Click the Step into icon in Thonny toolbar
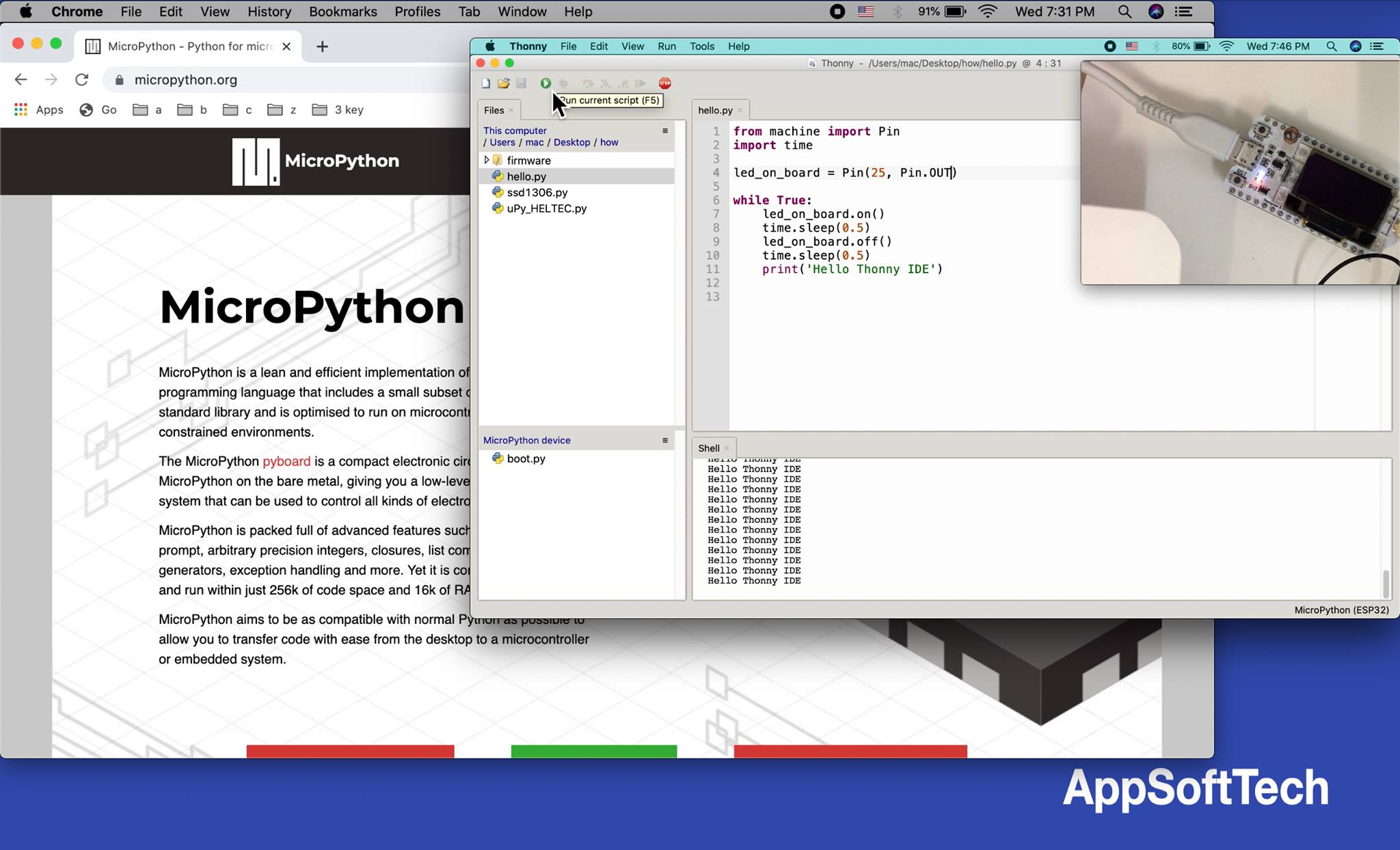Viewport: 1400px width, 850px height. tap(605, 83)
